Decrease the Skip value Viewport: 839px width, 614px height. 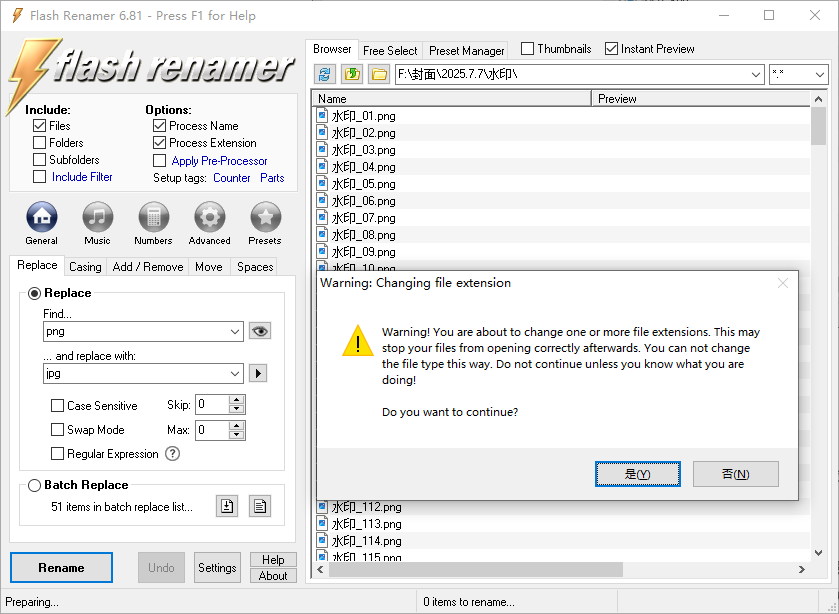pyautogui.click(x=237, y=409)
